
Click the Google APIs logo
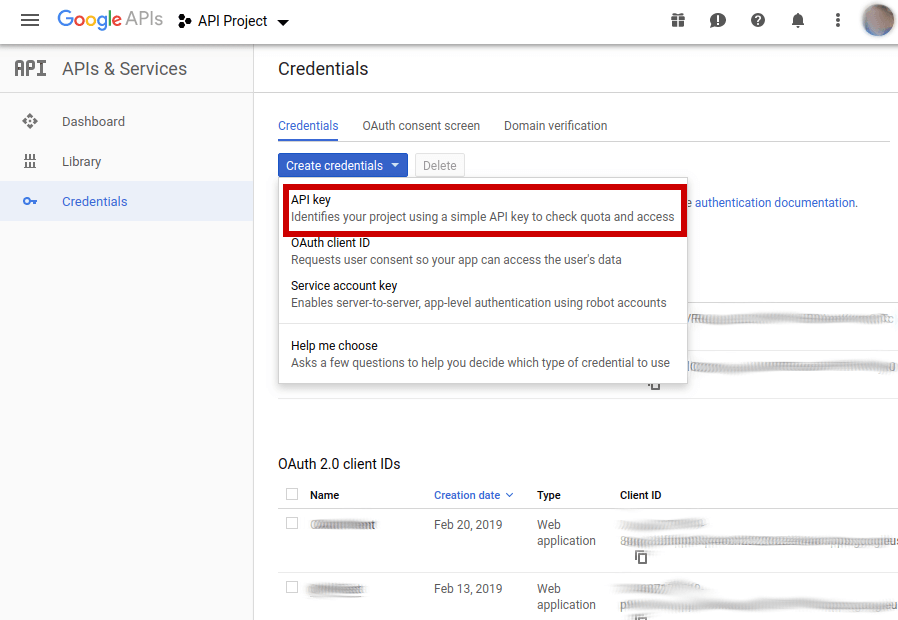[110, 20]
